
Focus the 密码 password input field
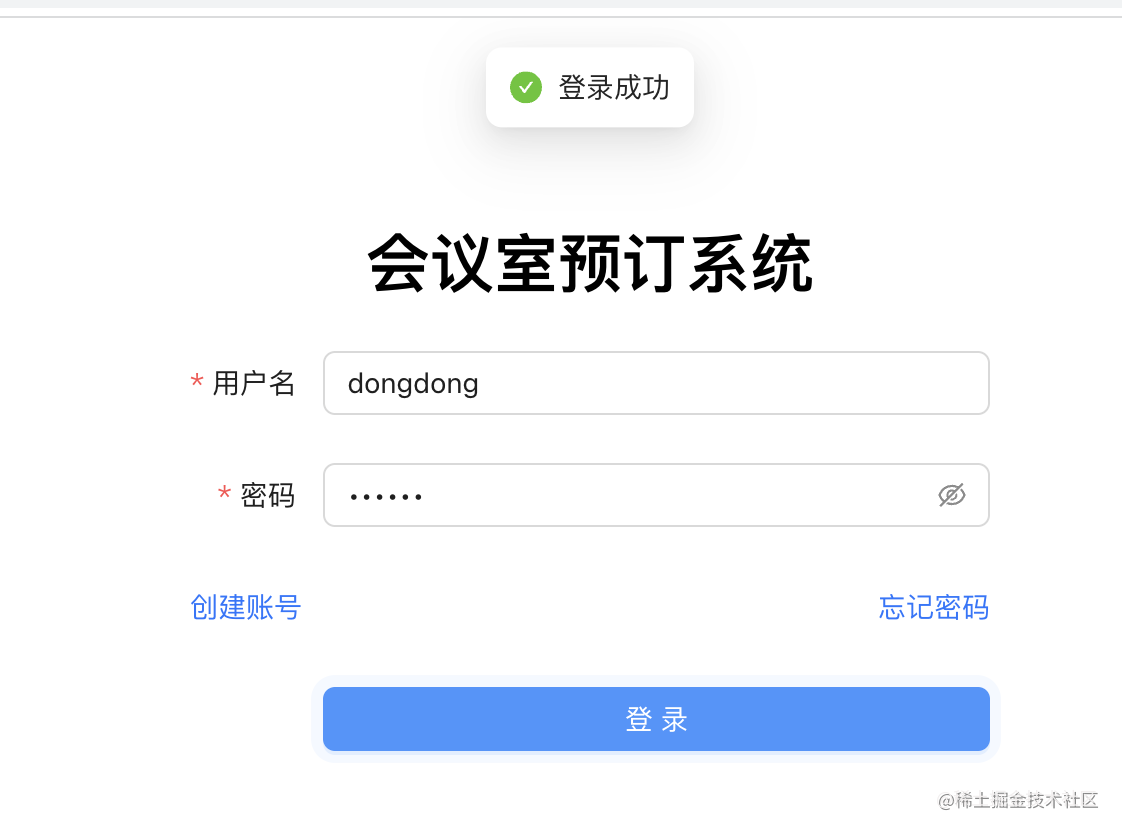(656, 495)
